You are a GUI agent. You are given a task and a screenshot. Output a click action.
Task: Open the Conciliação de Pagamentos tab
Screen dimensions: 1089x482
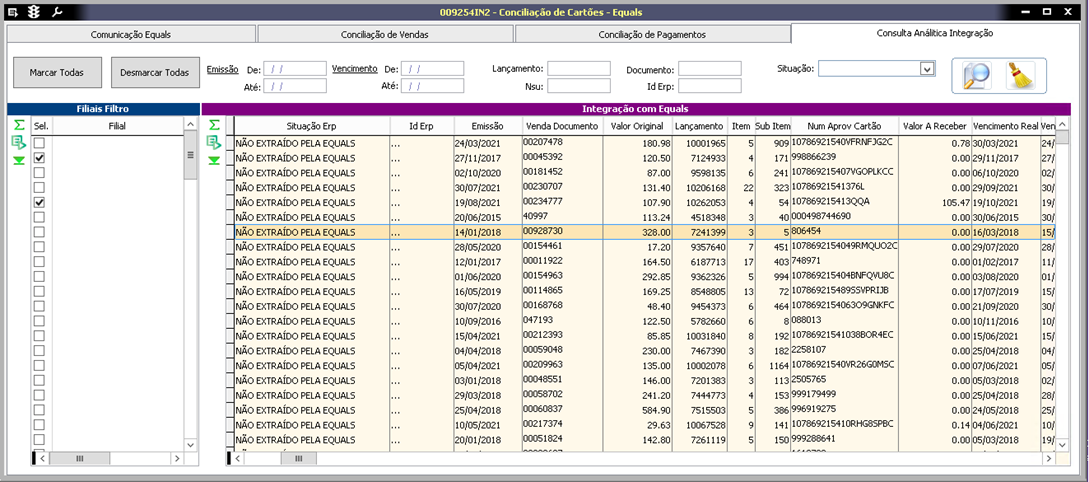(x=651, y=34)
